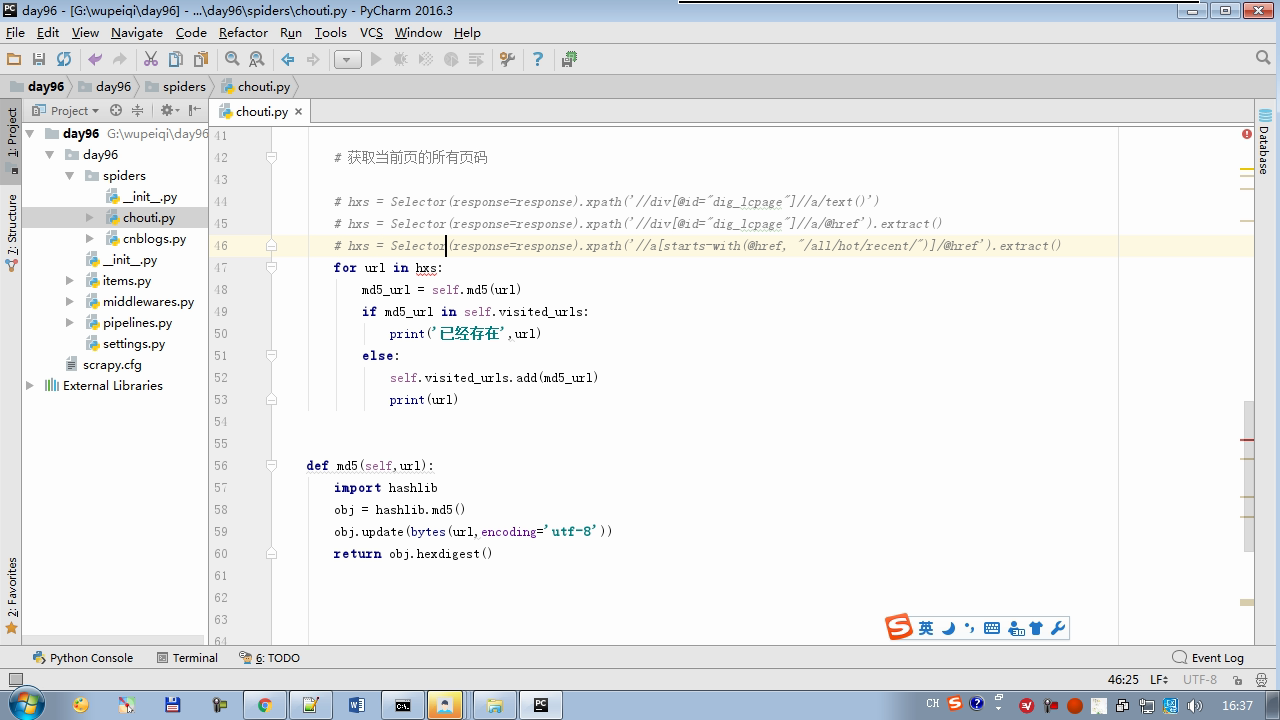Toggle the read-only lock icon in status bar
Viewport: 1280px width, 720px height.
1238,680
